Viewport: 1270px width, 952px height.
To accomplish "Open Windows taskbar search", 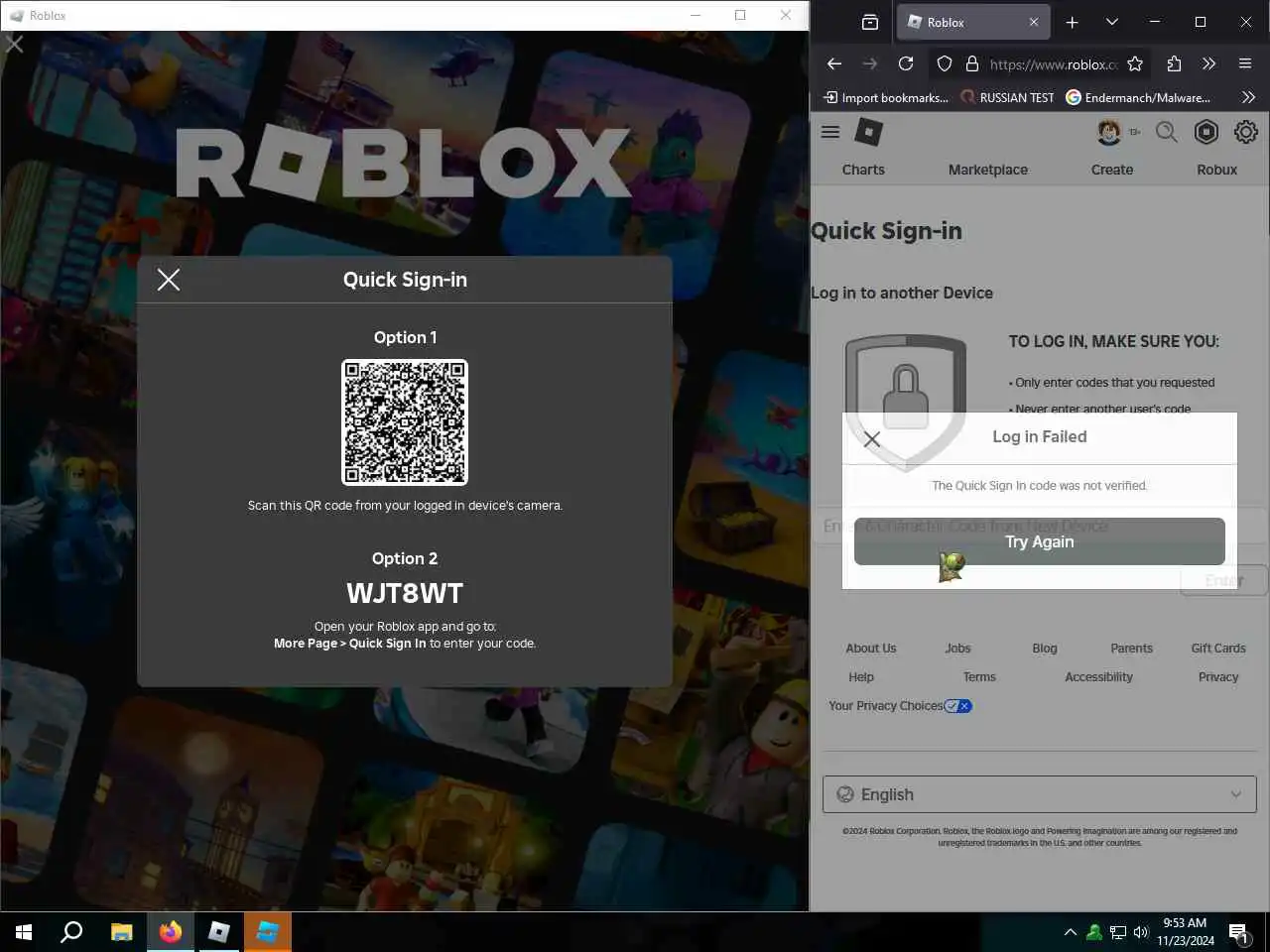I will point(71,932).
